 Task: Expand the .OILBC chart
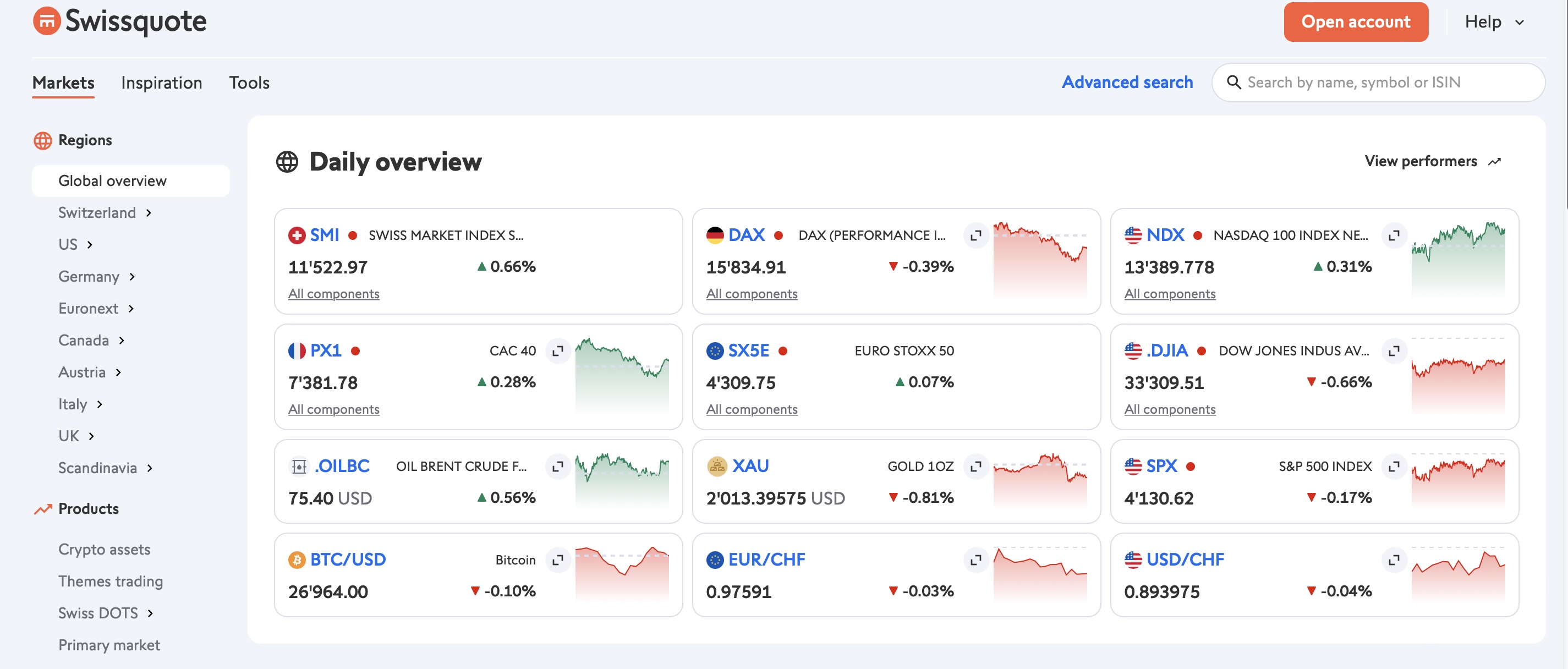(557, 467)
